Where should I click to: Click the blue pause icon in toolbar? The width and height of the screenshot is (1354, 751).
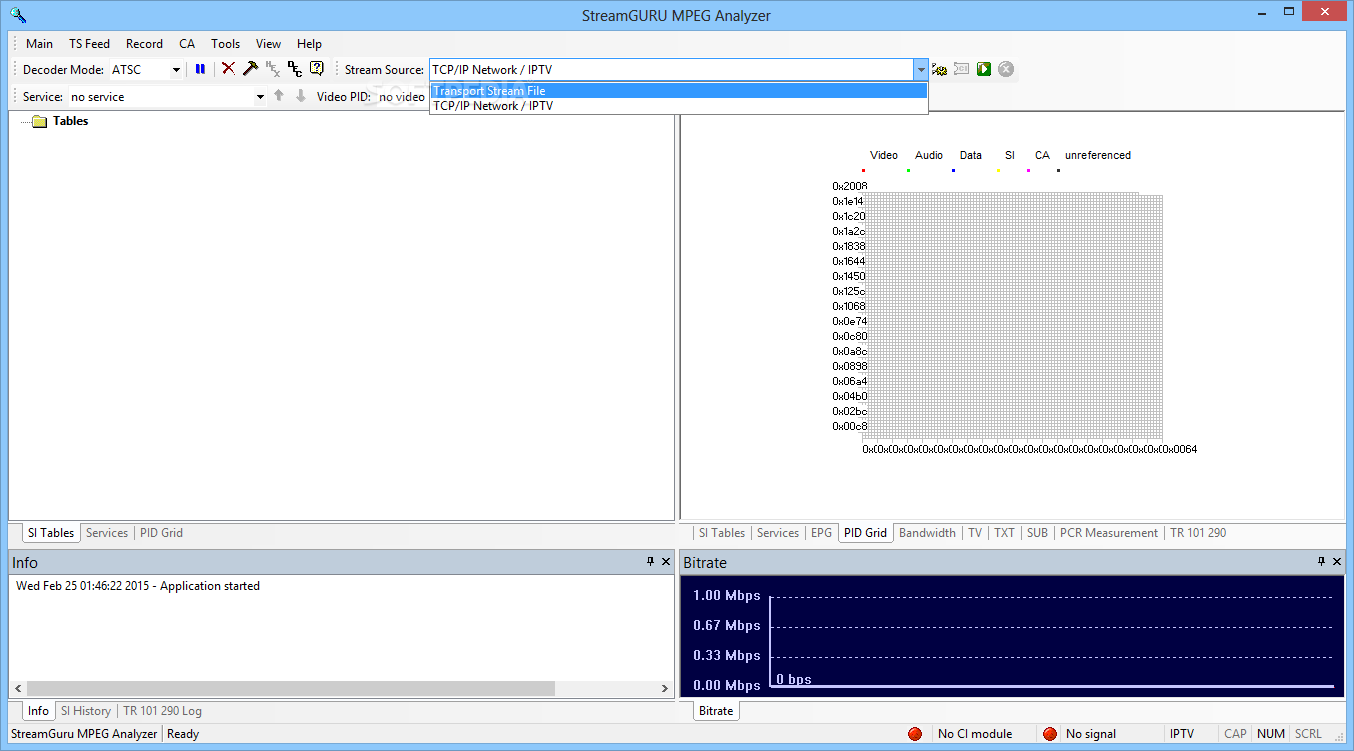200,69
